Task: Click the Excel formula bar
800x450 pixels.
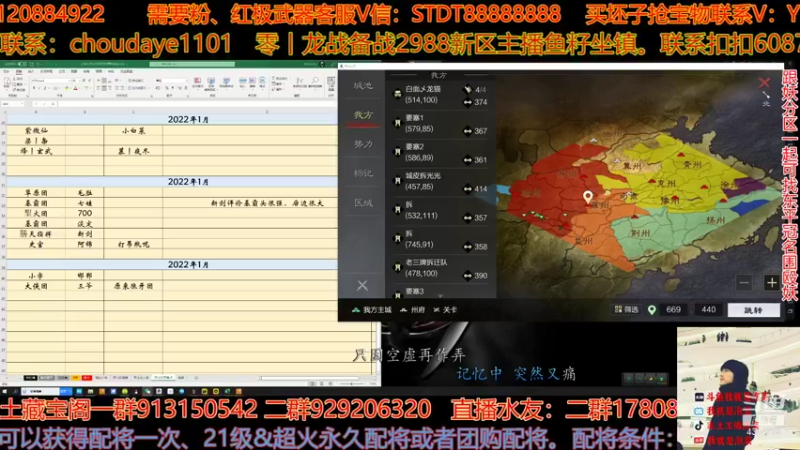Action: point(196,104)
